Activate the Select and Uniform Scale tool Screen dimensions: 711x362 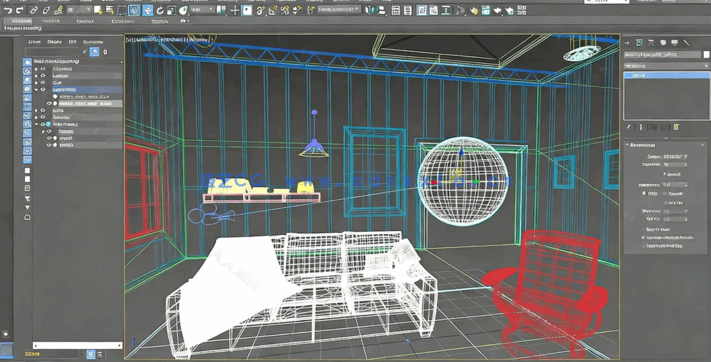(x=171, y=10)
